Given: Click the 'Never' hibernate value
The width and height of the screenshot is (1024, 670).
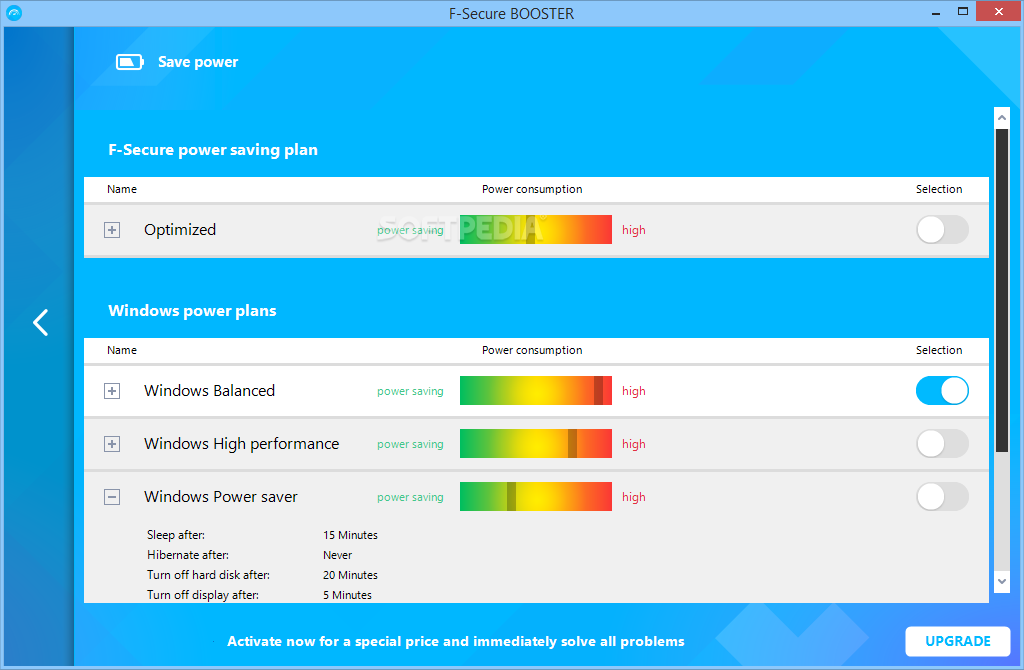Looking at the screenshot, I should pos(337,555).
